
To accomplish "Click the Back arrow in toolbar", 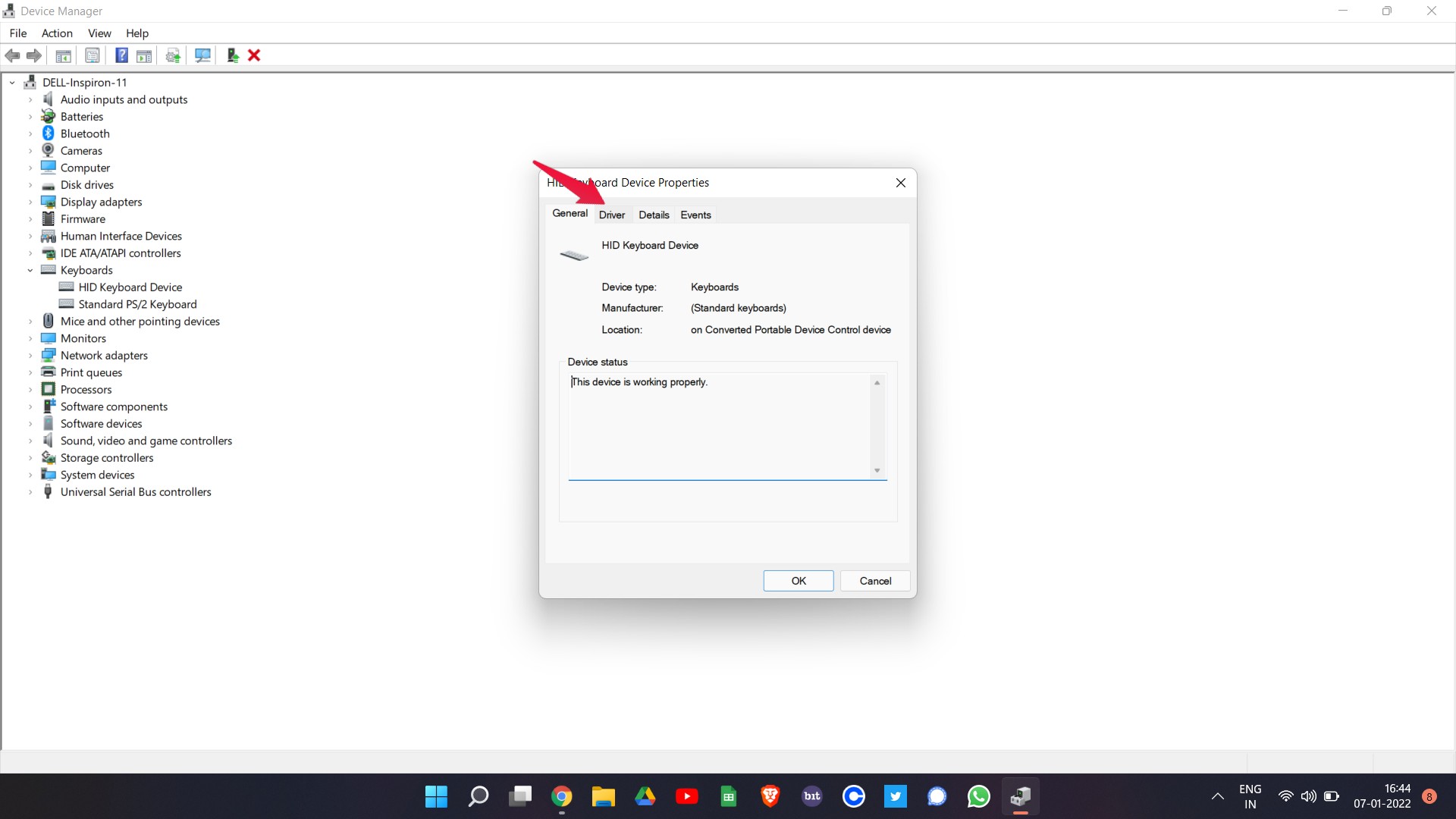I will coord(13,55).
